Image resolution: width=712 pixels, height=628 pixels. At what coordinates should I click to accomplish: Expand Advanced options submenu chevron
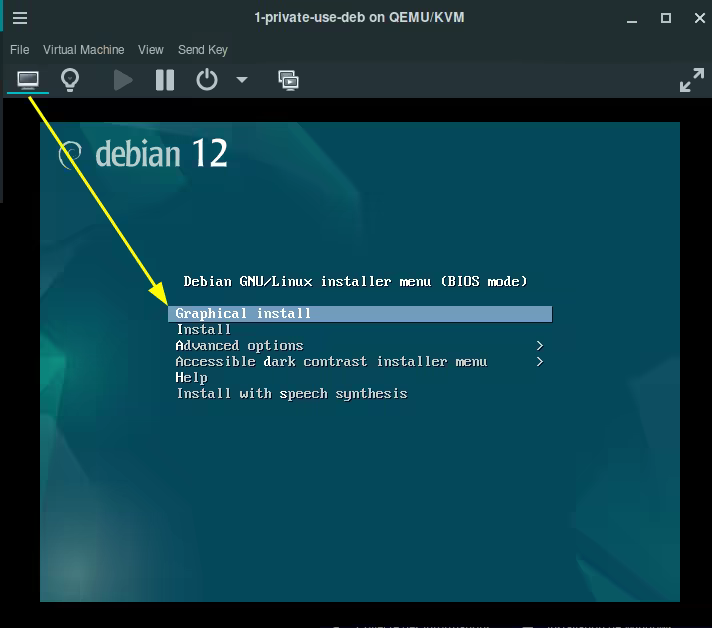click(539, 346)
